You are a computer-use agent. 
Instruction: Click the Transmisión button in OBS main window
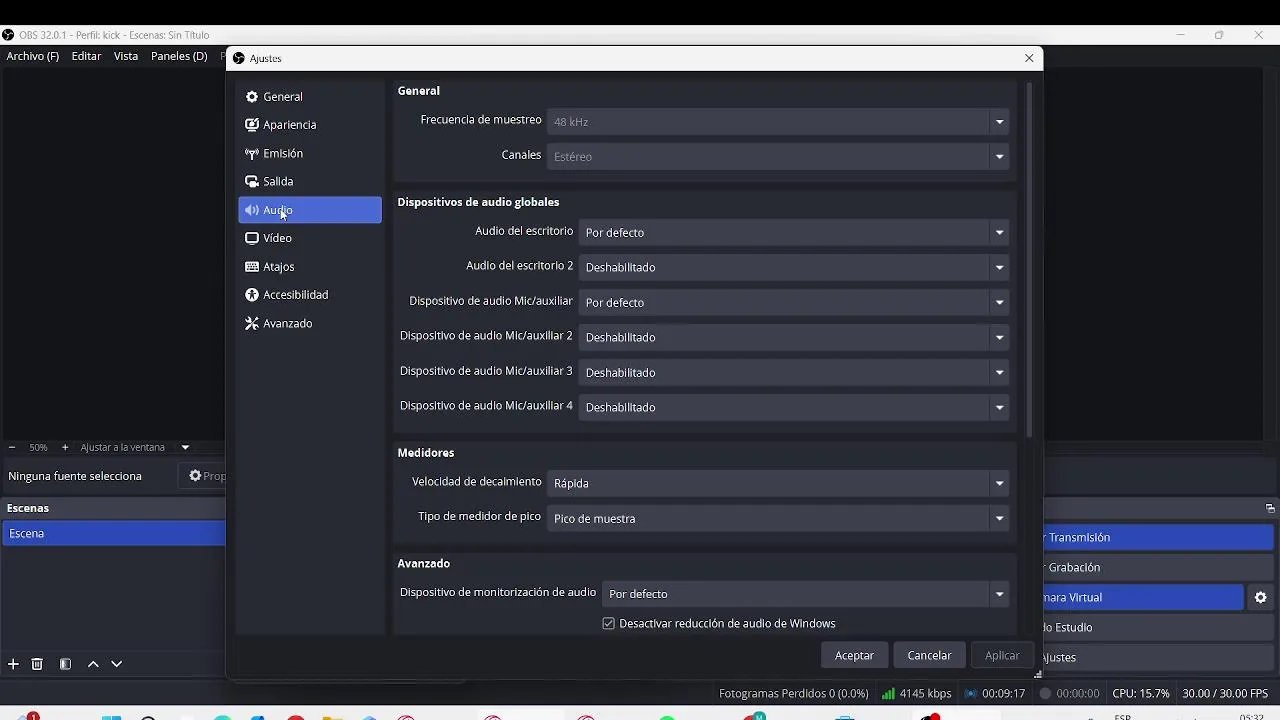click(x=1158, y=537)
